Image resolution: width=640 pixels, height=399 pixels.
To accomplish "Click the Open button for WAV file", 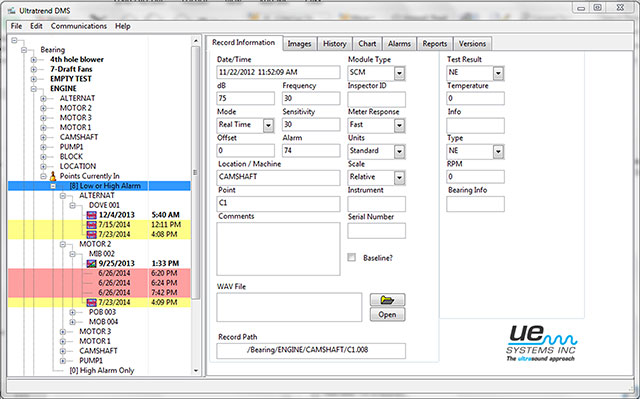I will click(x=387, y=315).
